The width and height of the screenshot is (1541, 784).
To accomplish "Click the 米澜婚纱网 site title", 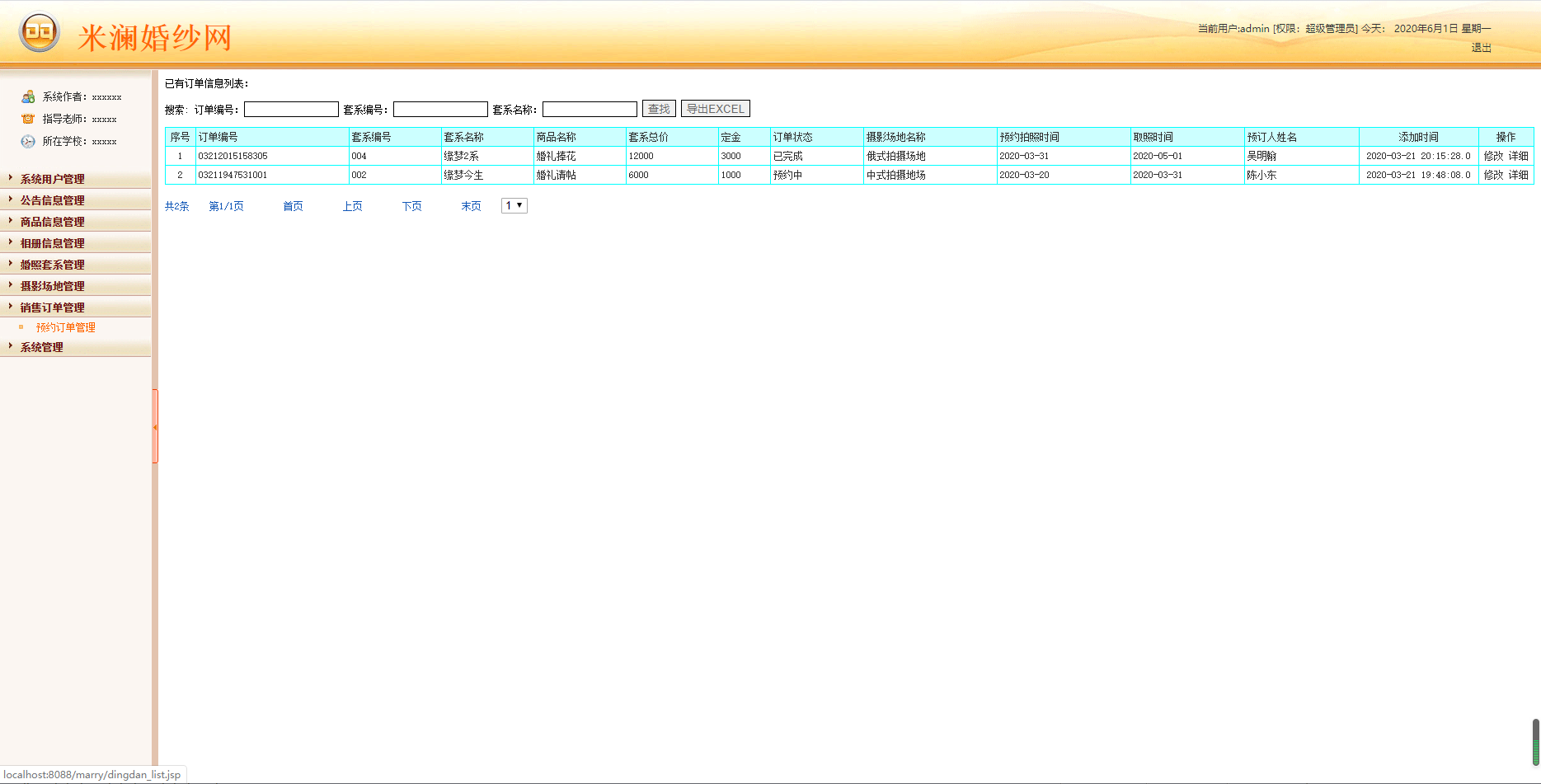I will point(155,38).
